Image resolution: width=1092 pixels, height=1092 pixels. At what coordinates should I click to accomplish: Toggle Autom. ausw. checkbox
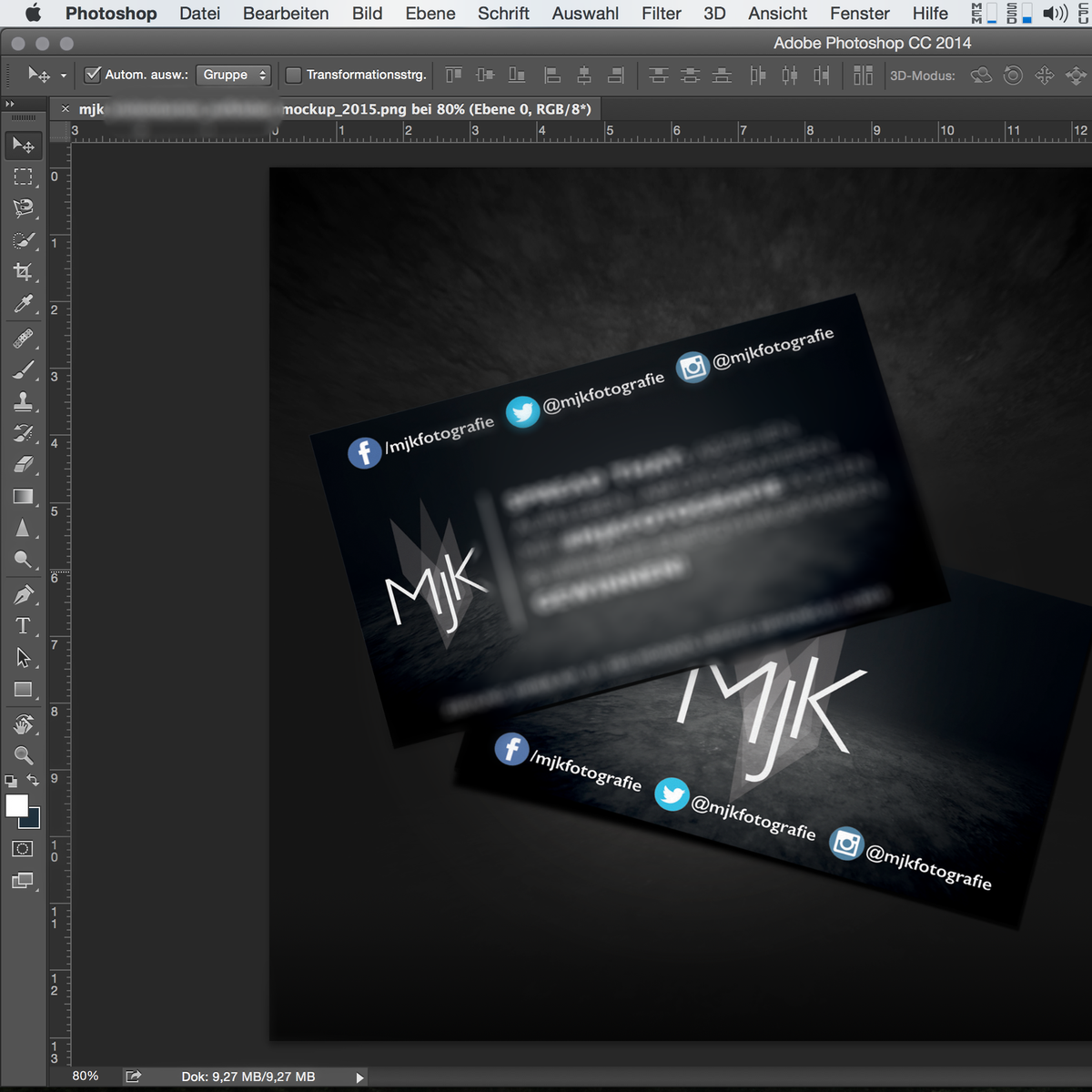click(x=92, y=75)
